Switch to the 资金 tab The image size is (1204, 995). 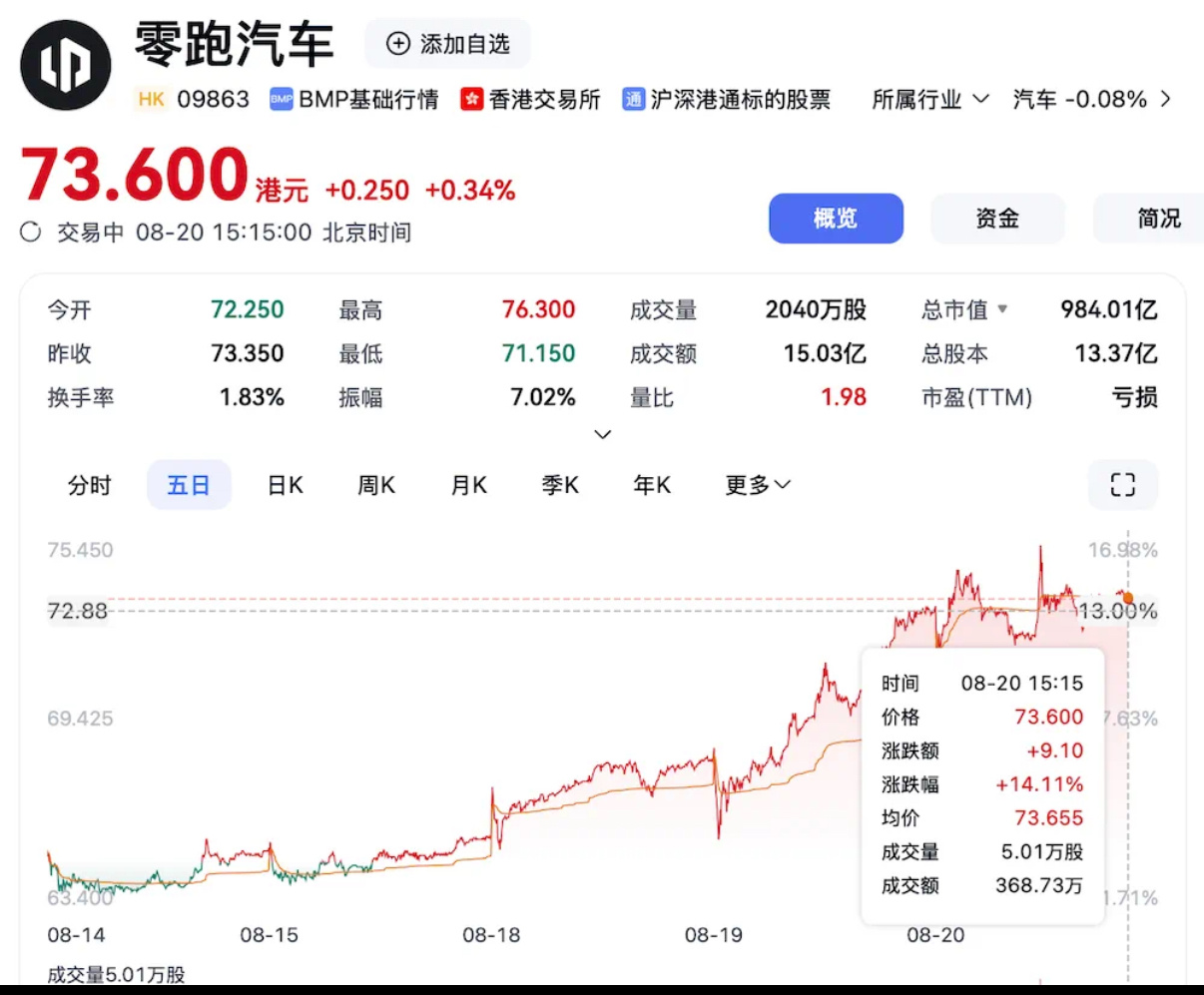click(x=997, y=219)
